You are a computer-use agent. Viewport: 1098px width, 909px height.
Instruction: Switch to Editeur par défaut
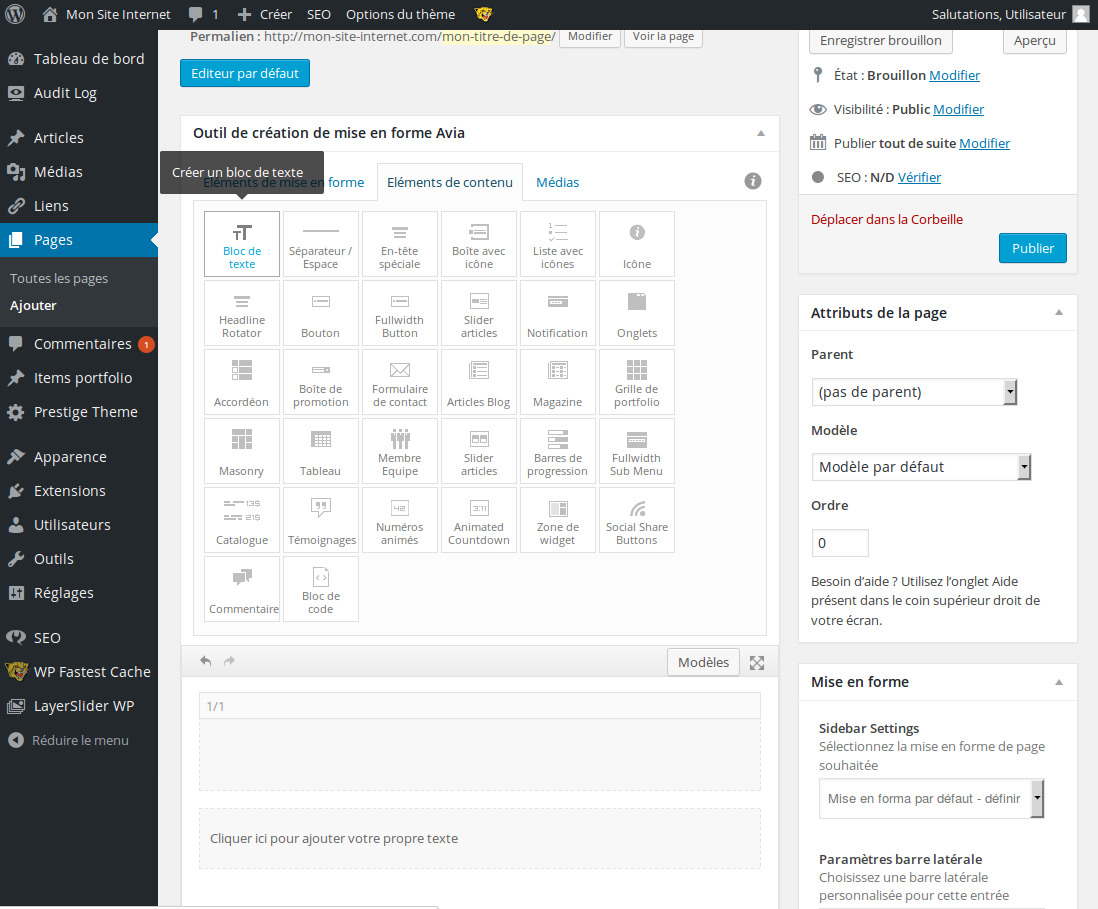click(x=244, y=74)
